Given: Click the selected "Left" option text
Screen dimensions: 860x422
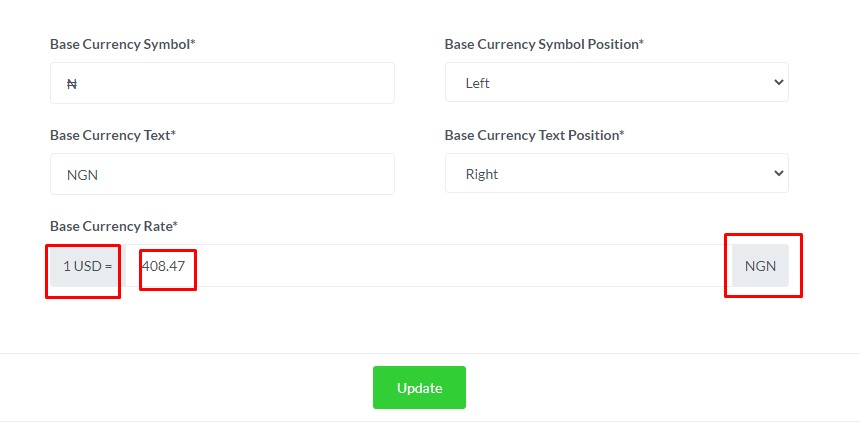Looking at the screenshot, I should [x=478, y=83].
